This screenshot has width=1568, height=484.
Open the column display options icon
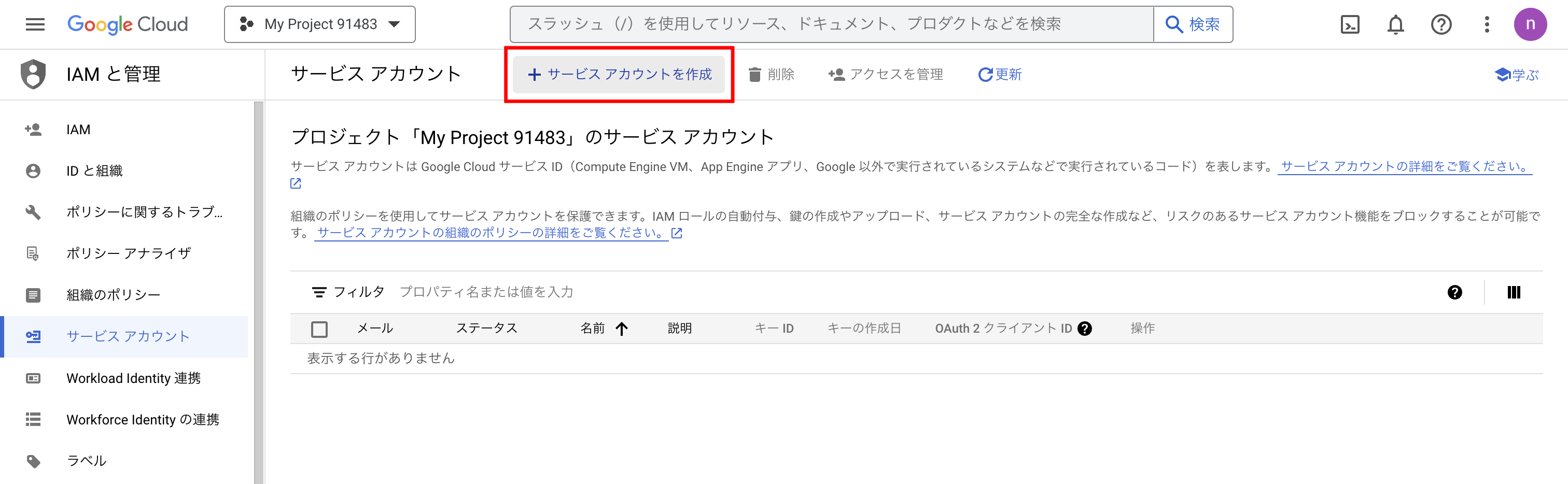[x=1513, y=292]
